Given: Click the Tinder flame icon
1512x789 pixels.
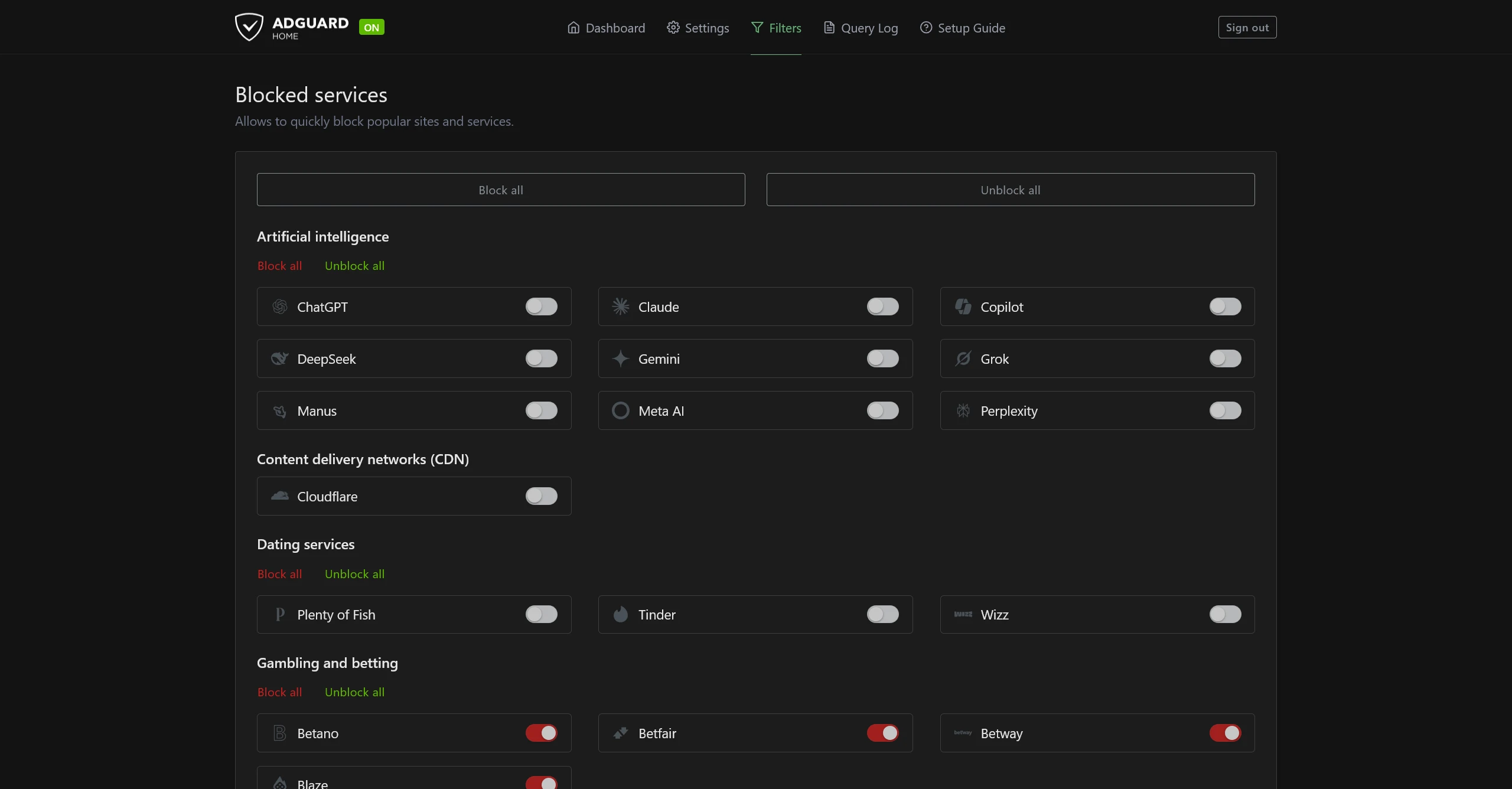Looking at the screenshot, I should coord(621,615).
